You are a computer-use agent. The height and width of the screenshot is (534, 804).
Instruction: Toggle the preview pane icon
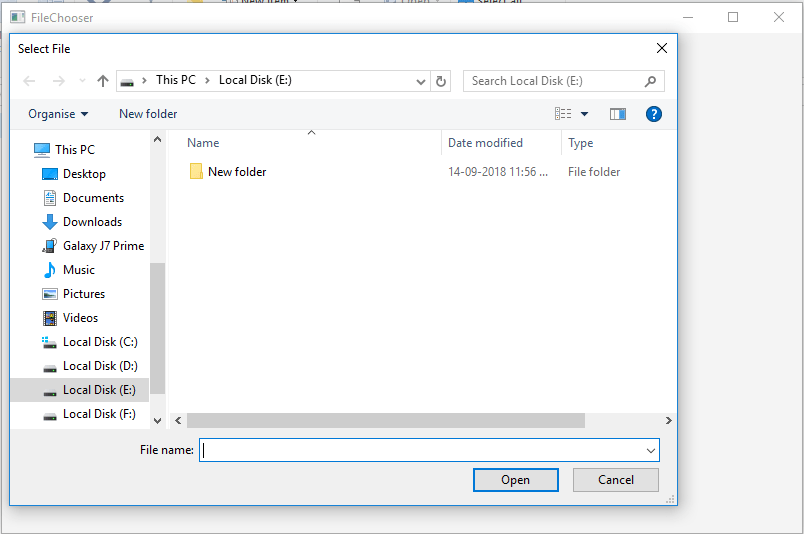[617, 114]
